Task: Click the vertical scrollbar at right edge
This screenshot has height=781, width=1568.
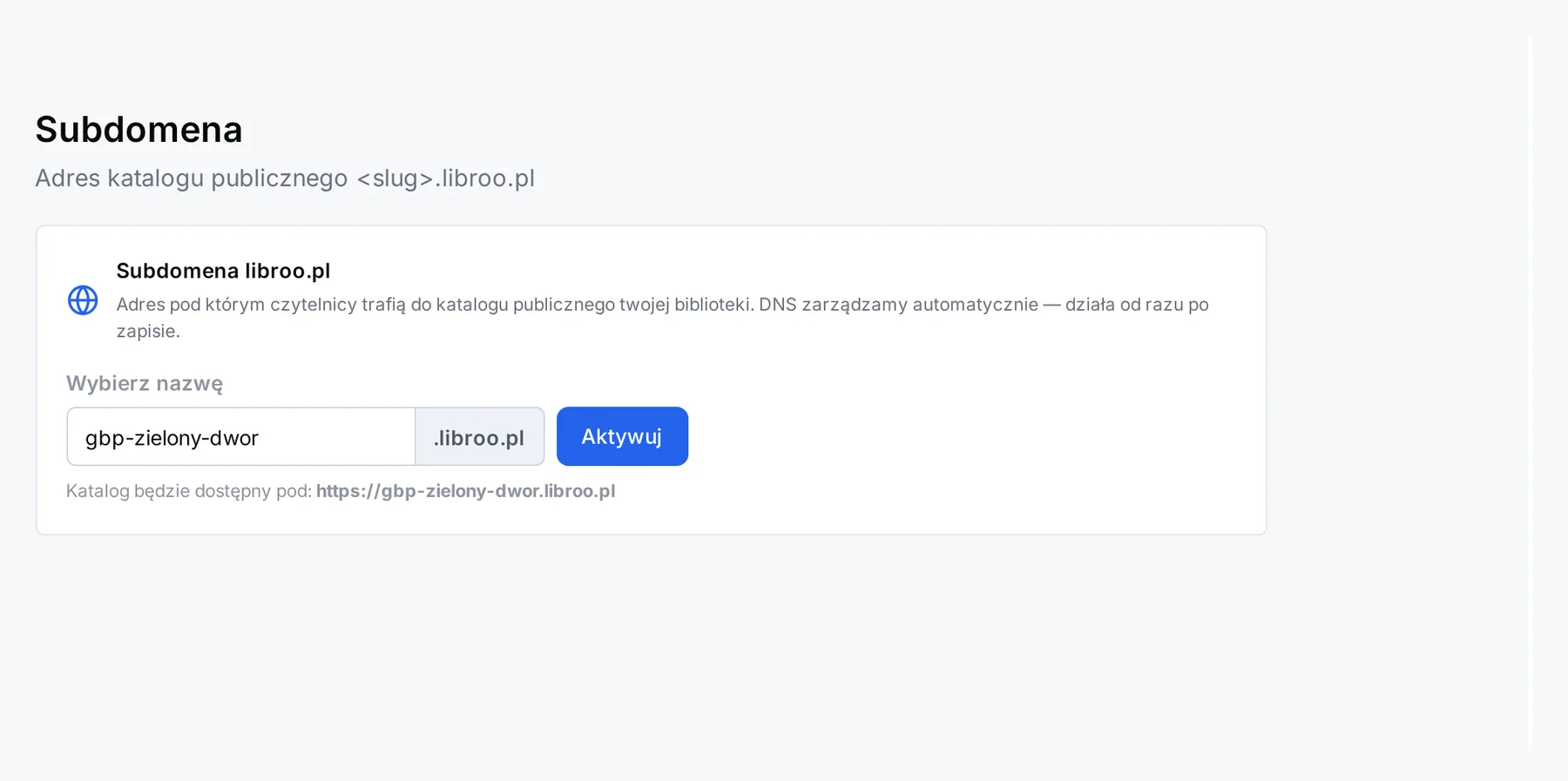Action: (x=1530, y=392)
